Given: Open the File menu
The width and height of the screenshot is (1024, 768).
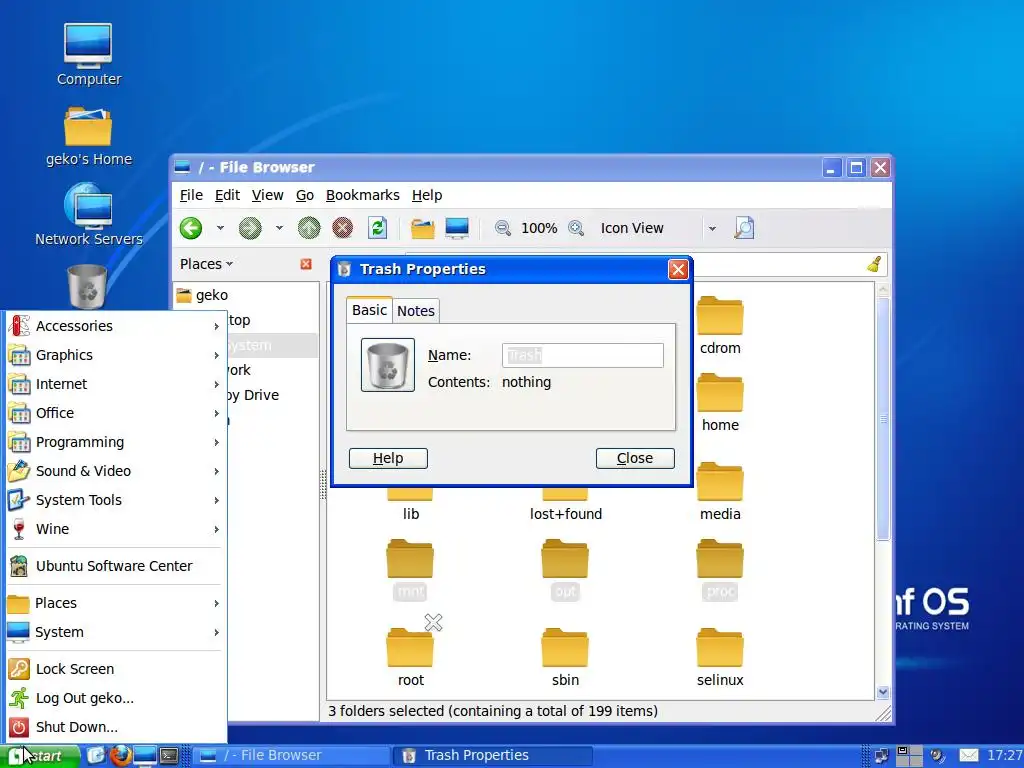Looking at the screenshot, I should click(191, 195).
